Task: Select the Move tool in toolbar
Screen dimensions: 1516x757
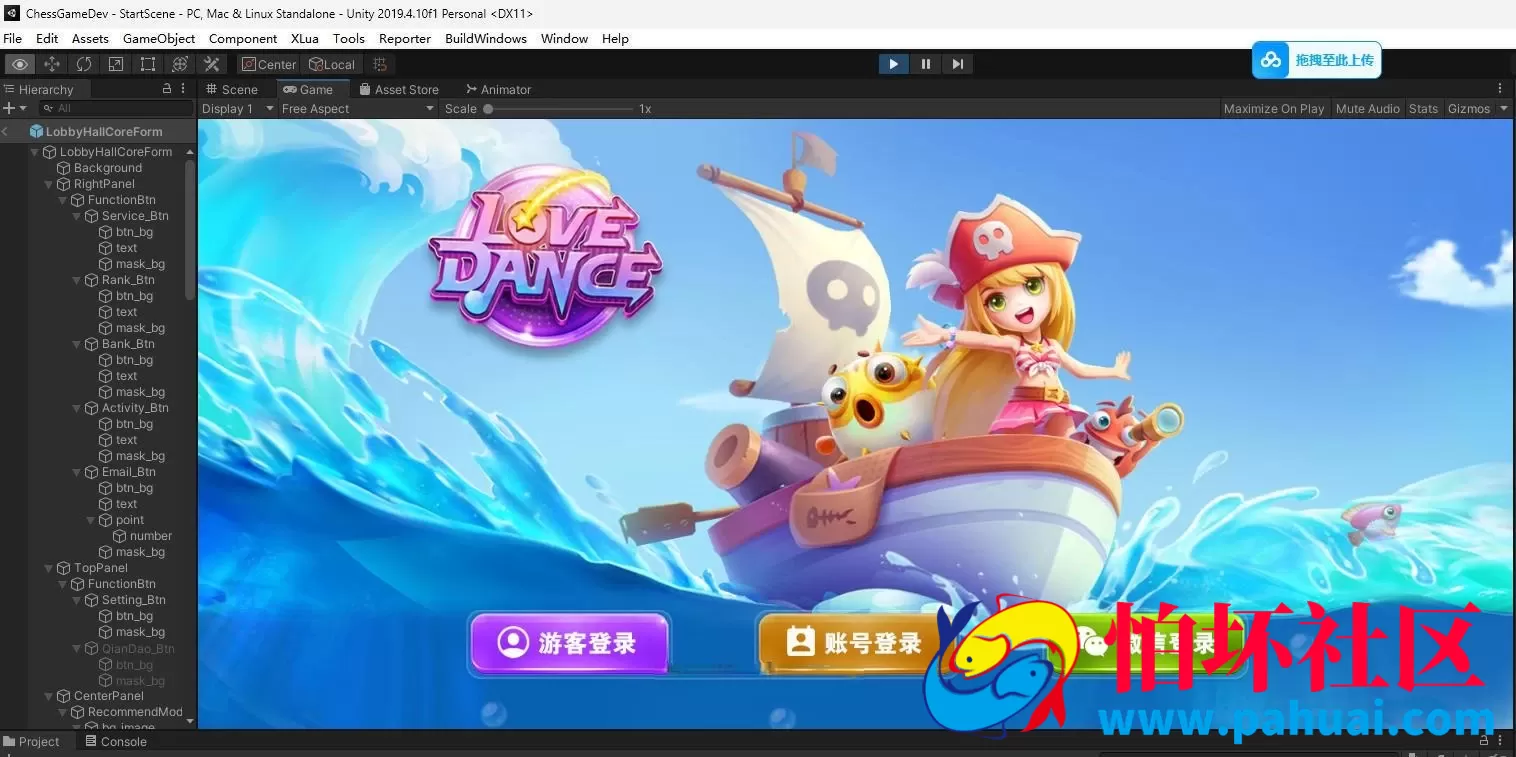Action: coord(52,64)
